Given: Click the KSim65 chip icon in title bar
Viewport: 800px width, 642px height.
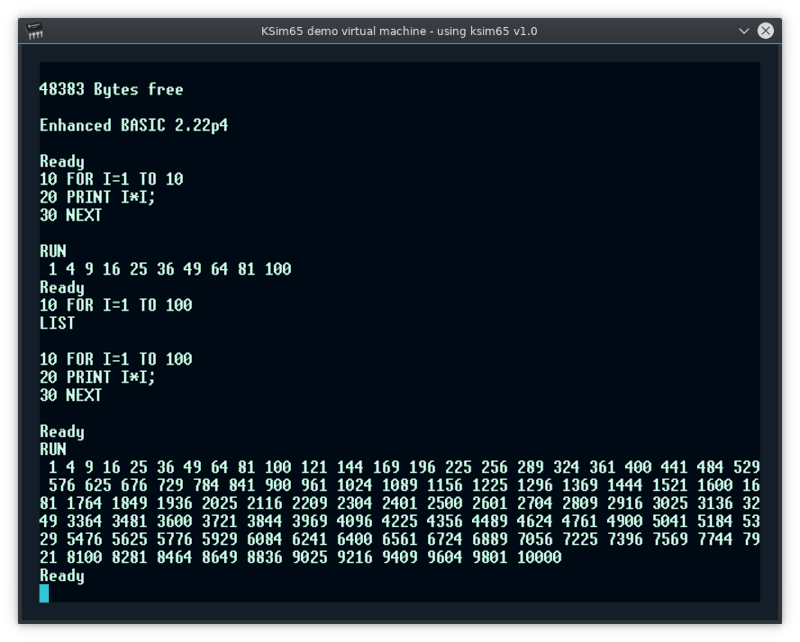Looking at the screenshot, I should point(35,31).
